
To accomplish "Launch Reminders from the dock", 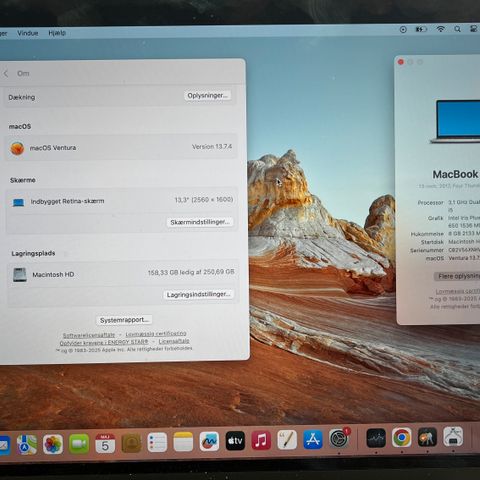I will tap(157, 442).
